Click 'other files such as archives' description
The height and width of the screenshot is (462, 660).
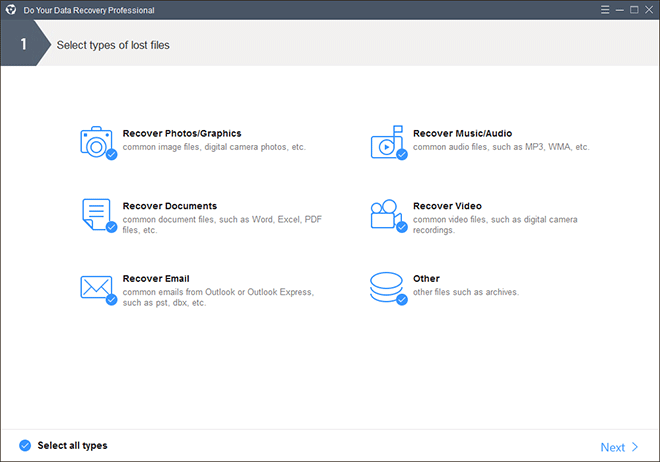click(466, 292)
